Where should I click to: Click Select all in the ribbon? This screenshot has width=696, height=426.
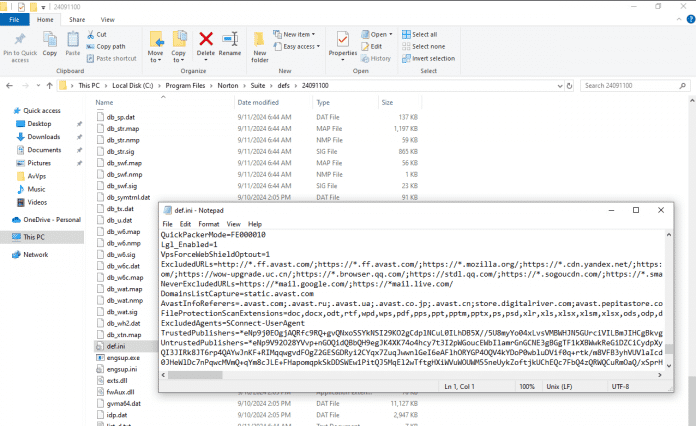425,34
